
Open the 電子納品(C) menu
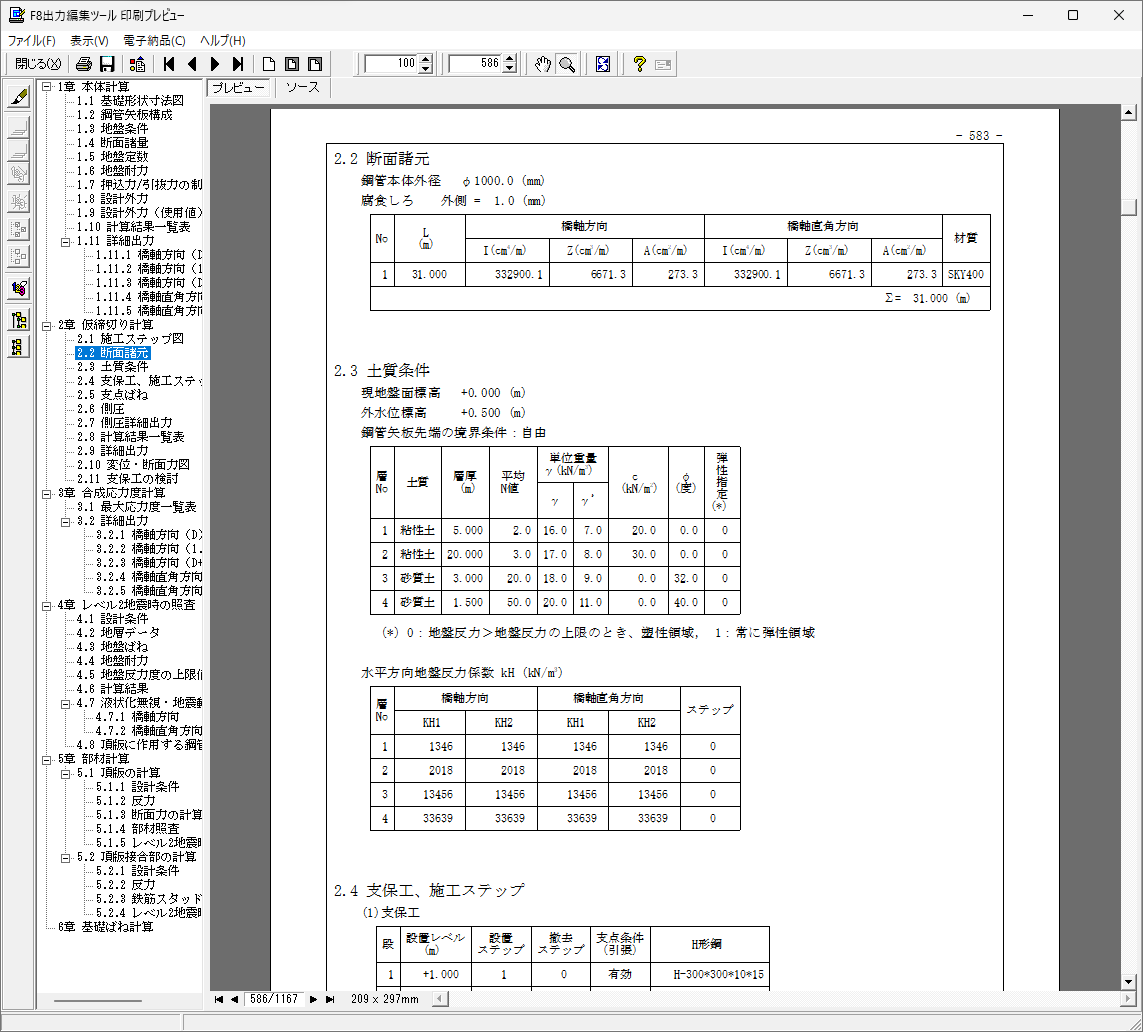pos(154,41)
